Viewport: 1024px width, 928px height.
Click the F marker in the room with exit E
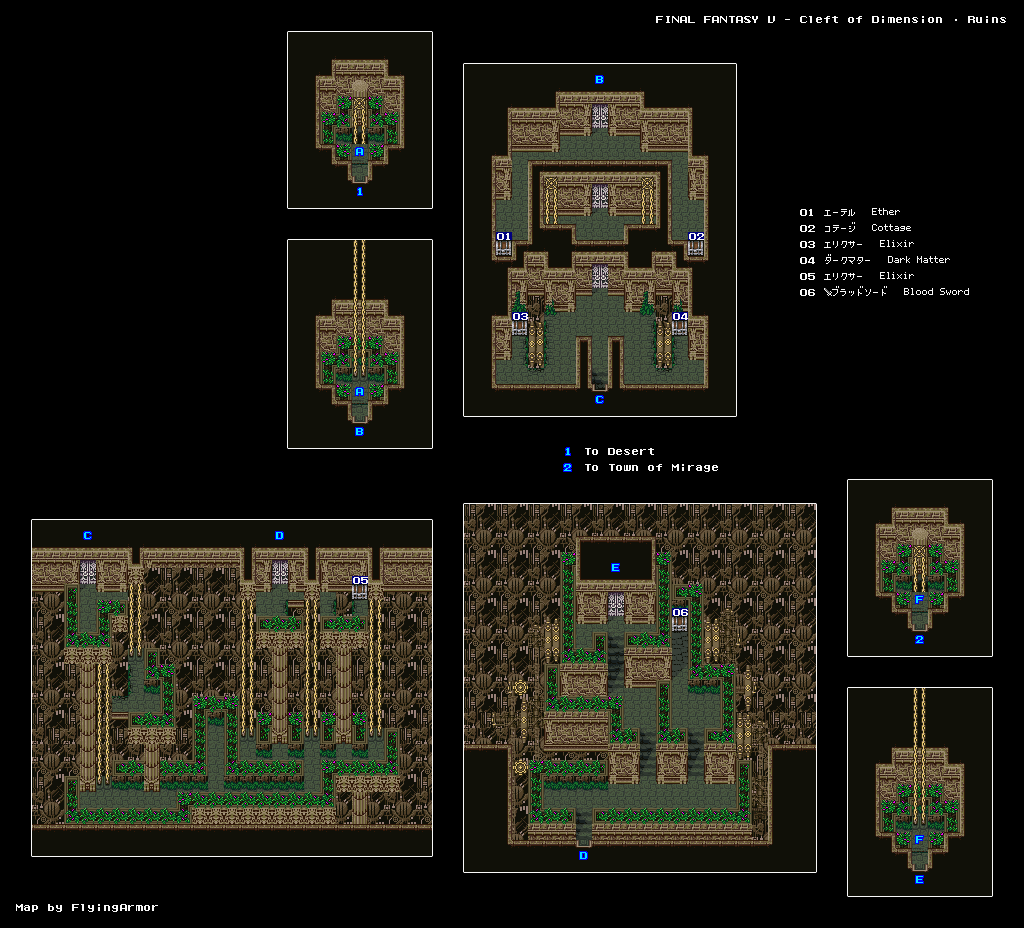(920, 840)
